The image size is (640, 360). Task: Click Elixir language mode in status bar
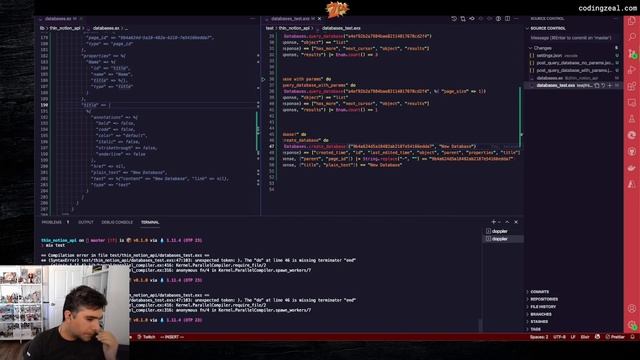(x=585, y=337)
